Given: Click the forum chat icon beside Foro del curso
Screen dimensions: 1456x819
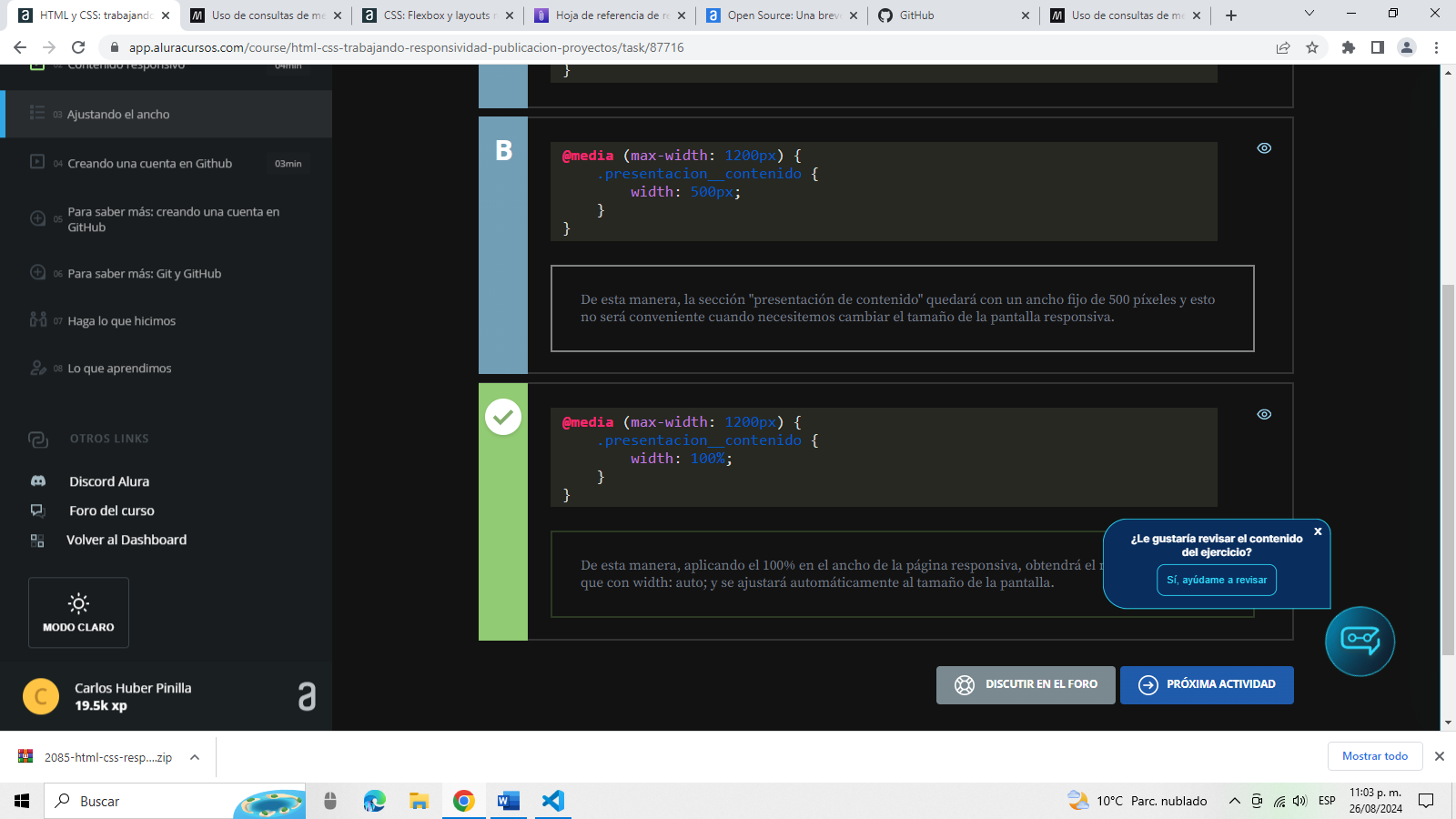Looking at the screenshot, I should 37,511.
